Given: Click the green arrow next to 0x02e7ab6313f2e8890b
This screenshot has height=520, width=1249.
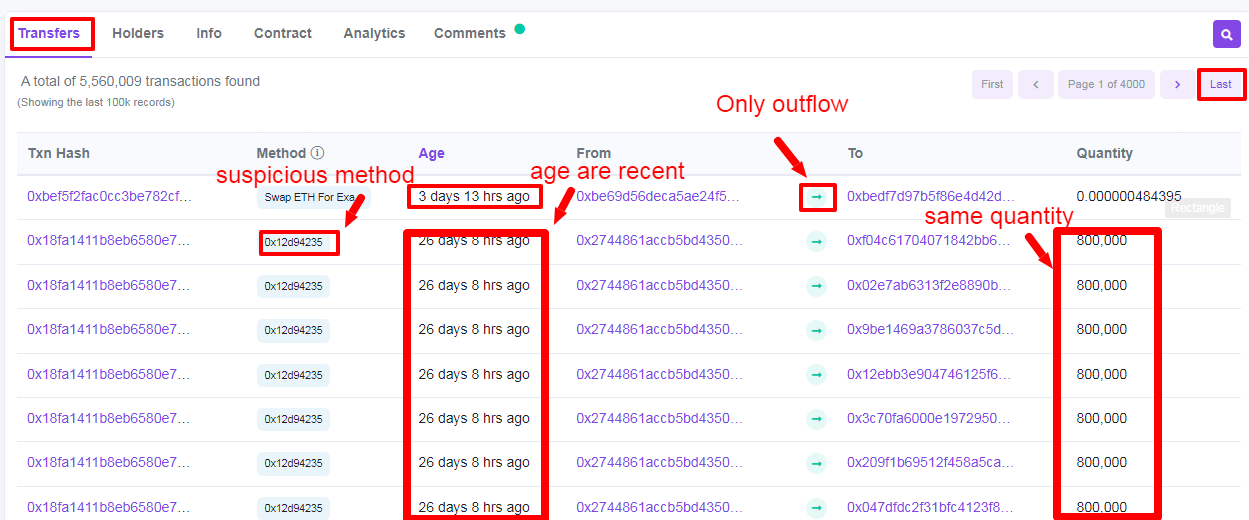Looking at the screenshot, I should pos(817,286).
